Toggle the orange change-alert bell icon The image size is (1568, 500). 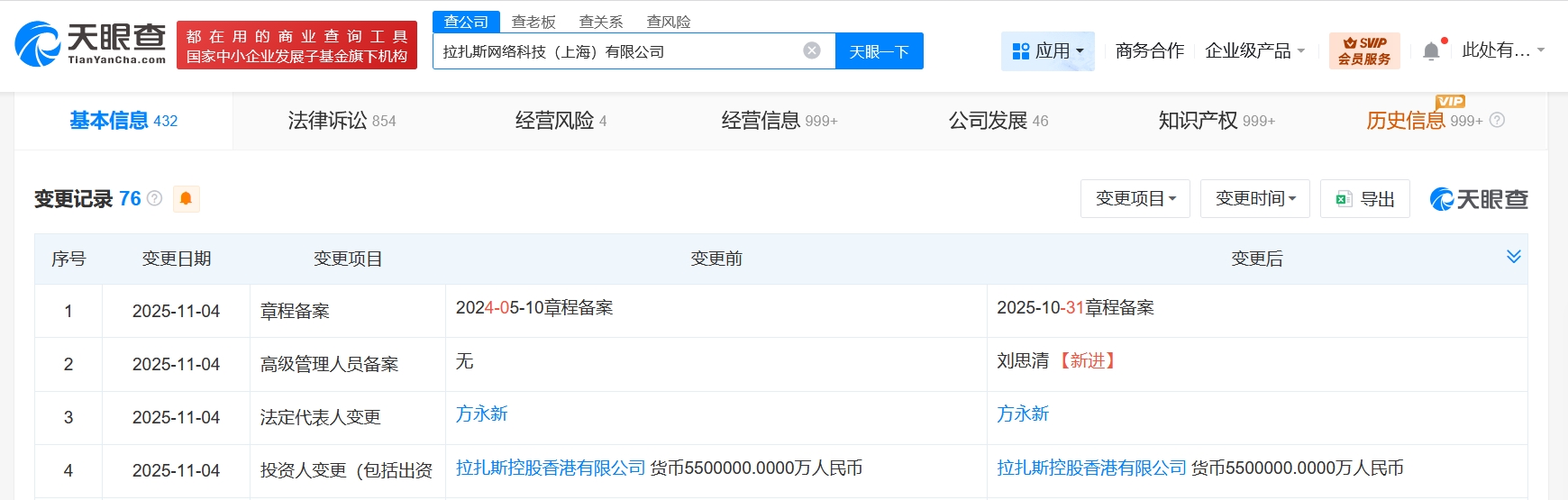[186, 198]
